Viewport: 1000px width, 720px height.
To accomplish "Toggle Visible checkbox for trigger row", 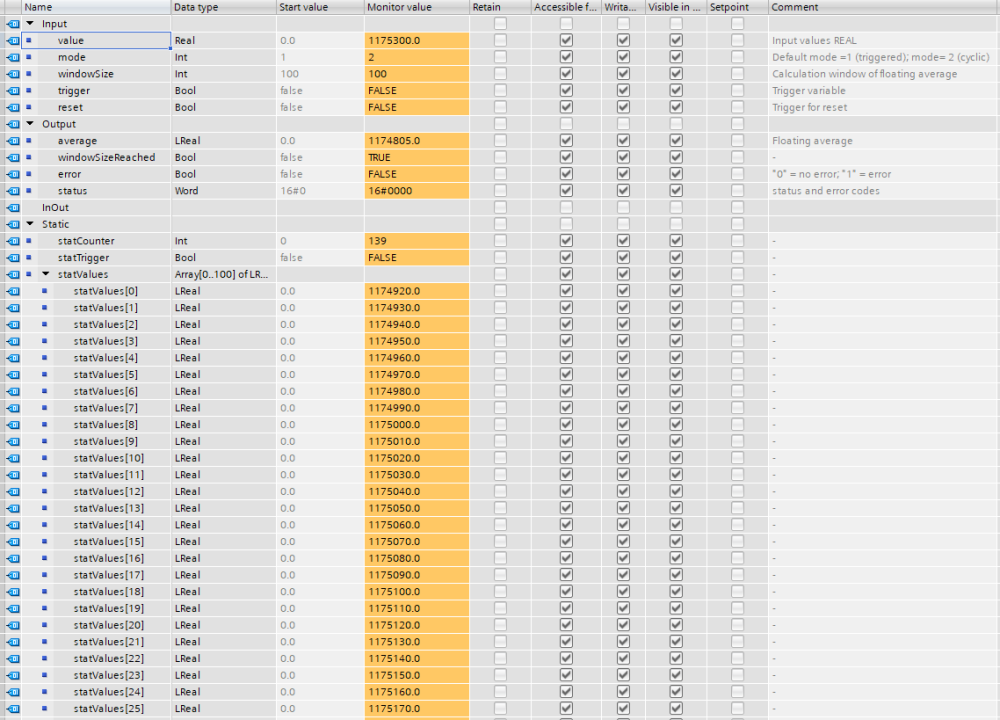I will pyautogui.click(x=676, y=91).
